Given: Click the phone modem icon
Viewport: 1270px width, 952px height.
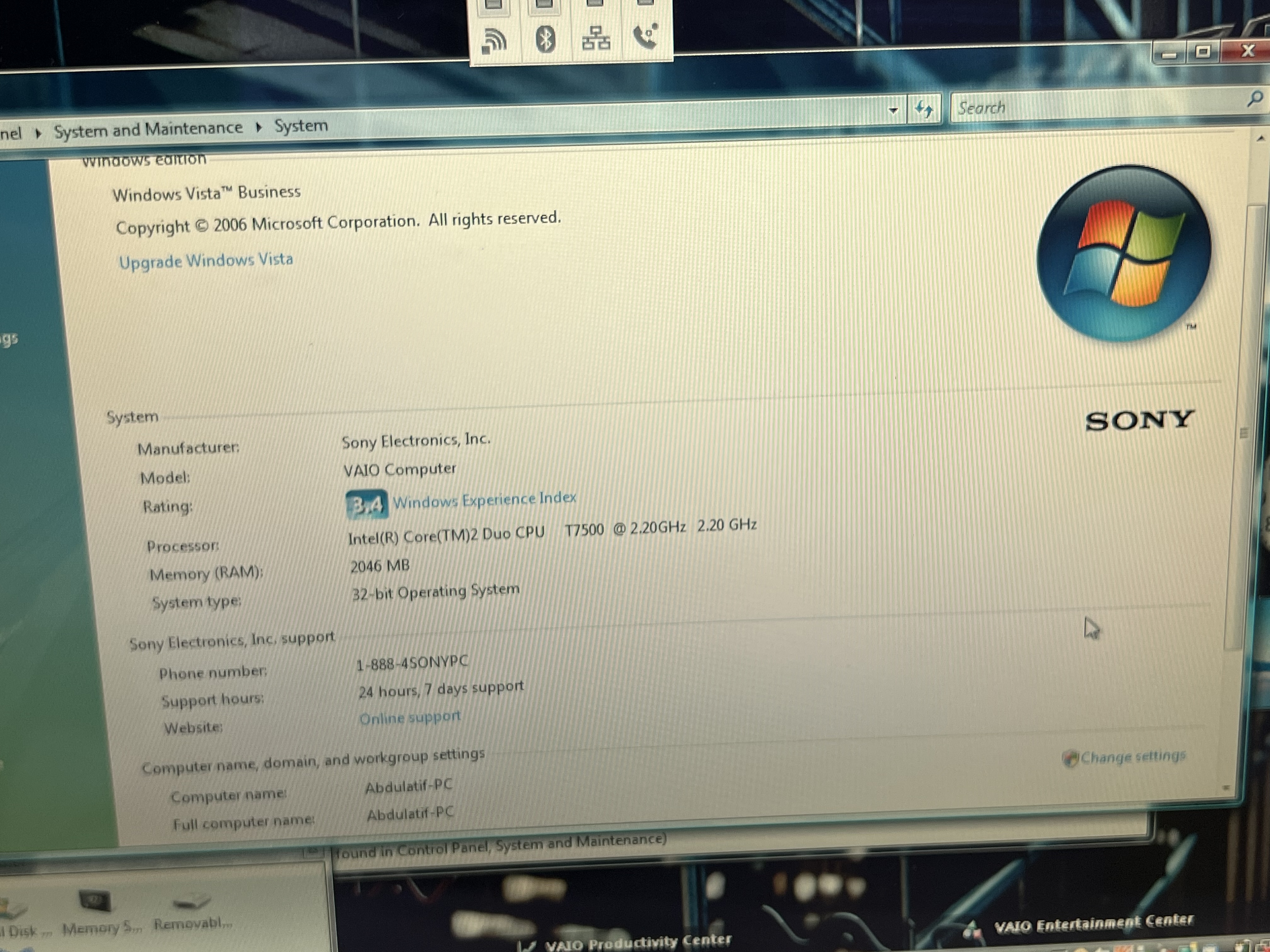Looking at the screenshot, I should [645, 37].
